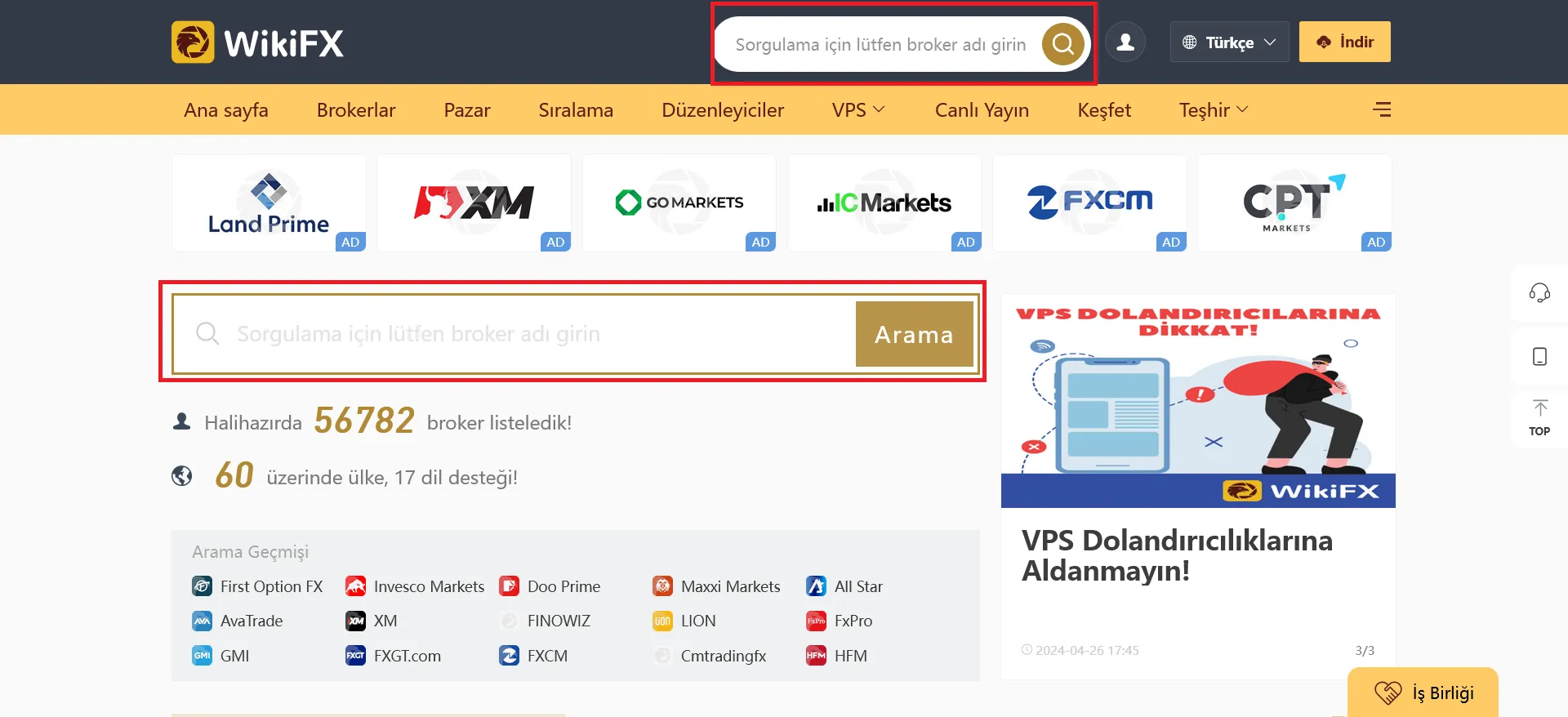
Task: Click the XM icon in search history
Action: point(355,621)
